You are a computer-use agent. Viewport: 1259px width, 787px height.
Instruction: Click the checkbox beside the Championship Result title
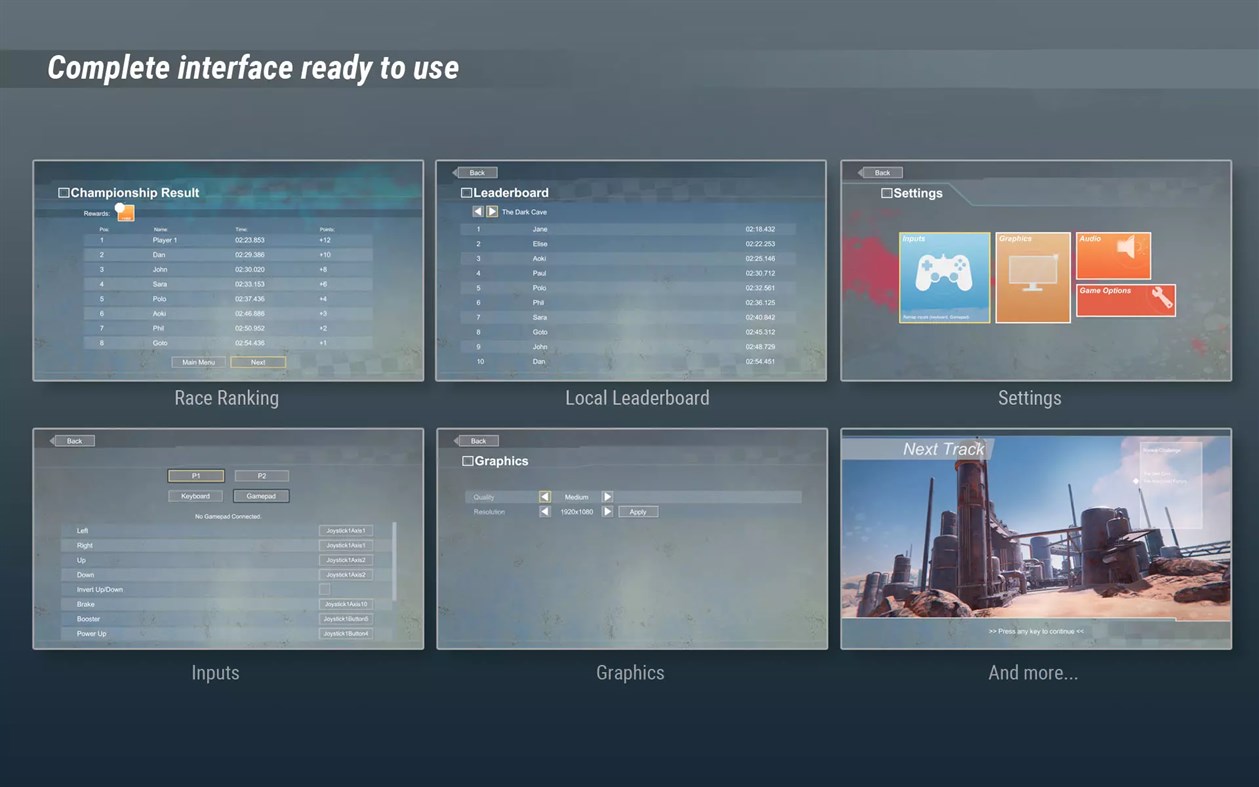pyautogui.click(x=64, y=193)
